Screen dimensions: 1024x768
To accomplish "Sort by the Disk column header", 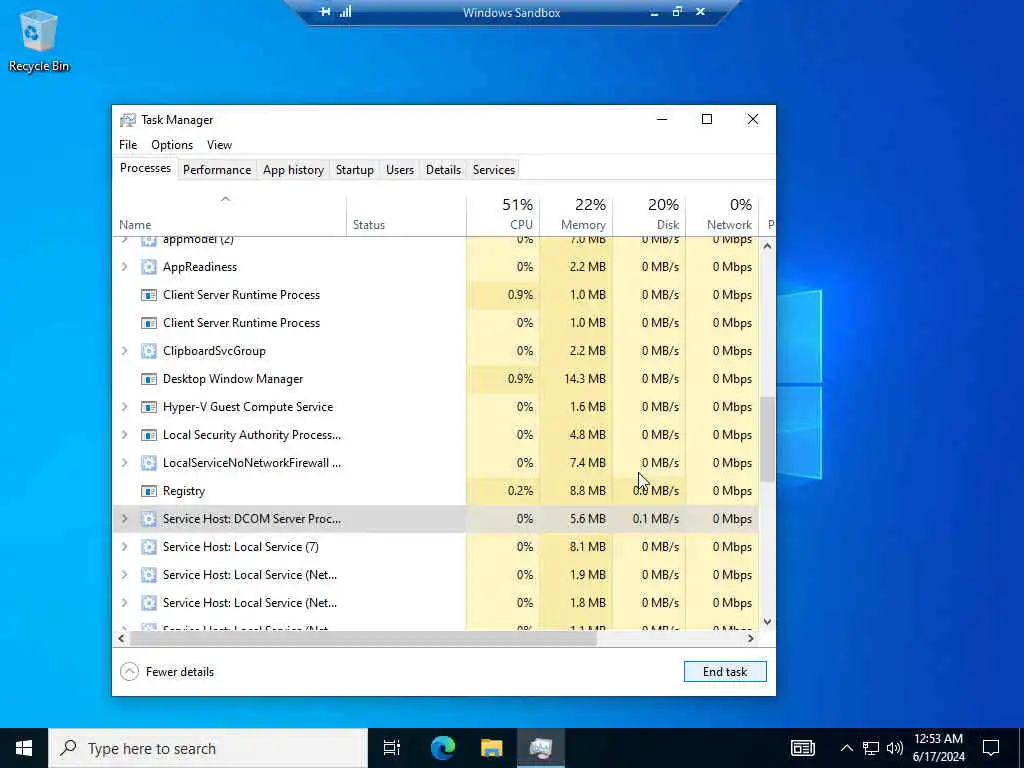I will pos(649,214).
